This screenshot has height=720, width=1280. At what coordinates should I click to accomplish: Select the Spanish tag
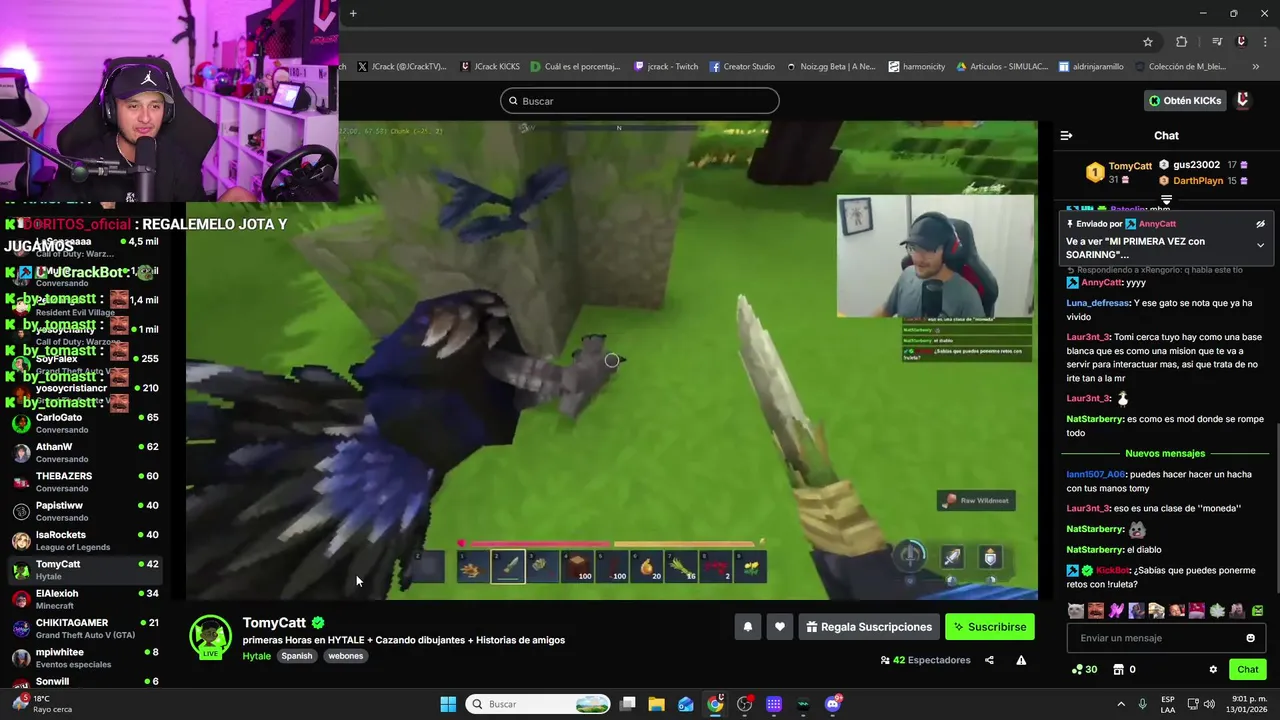coord(297,656)
